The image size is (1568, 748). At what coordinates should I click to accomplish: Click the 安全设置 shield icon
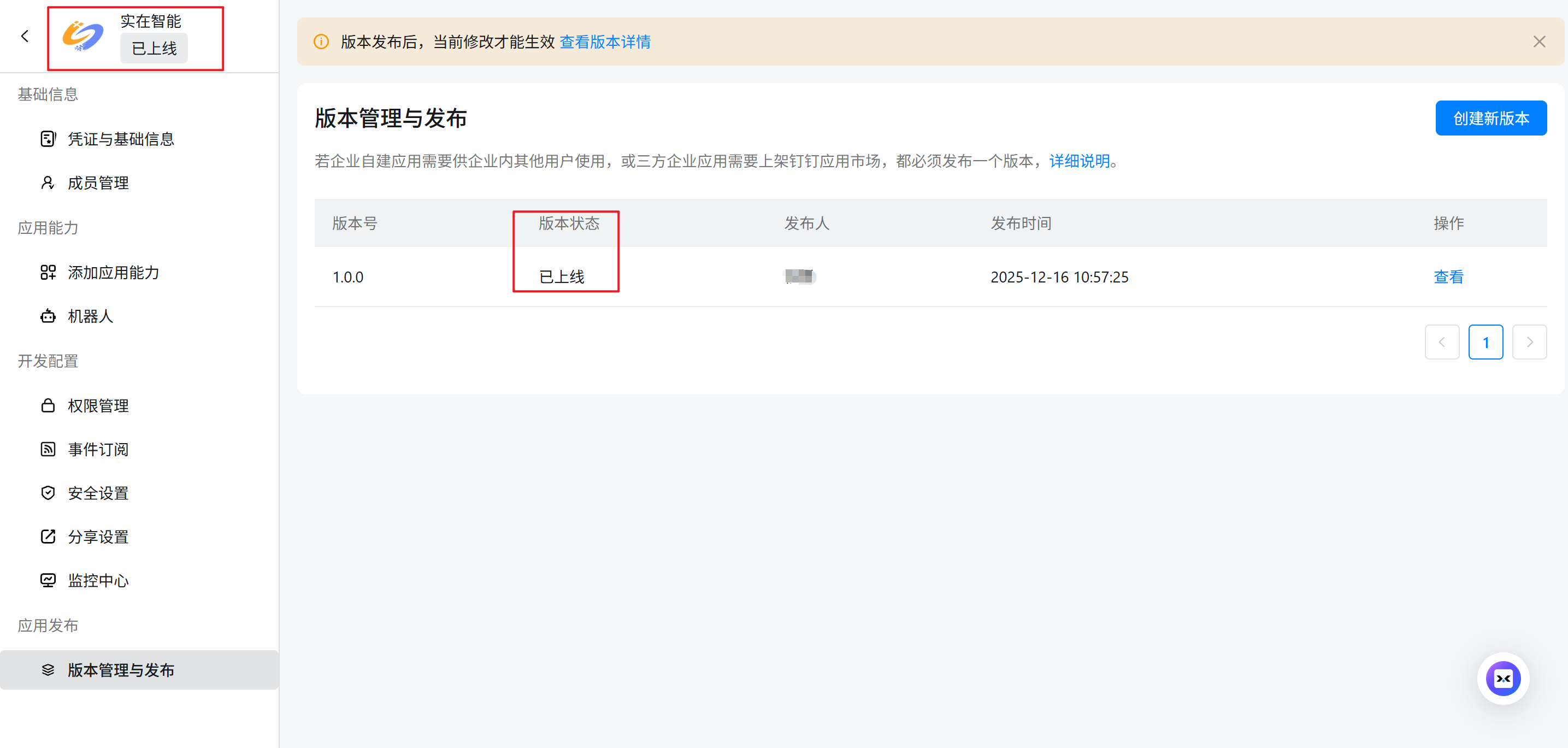pos(48,493)
